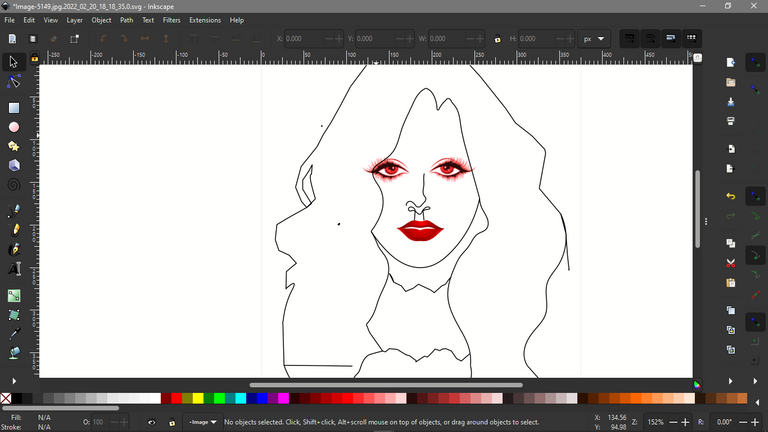768x432 pixels.
Task: Click the Cut scissors icon
Action: (730, 263)
